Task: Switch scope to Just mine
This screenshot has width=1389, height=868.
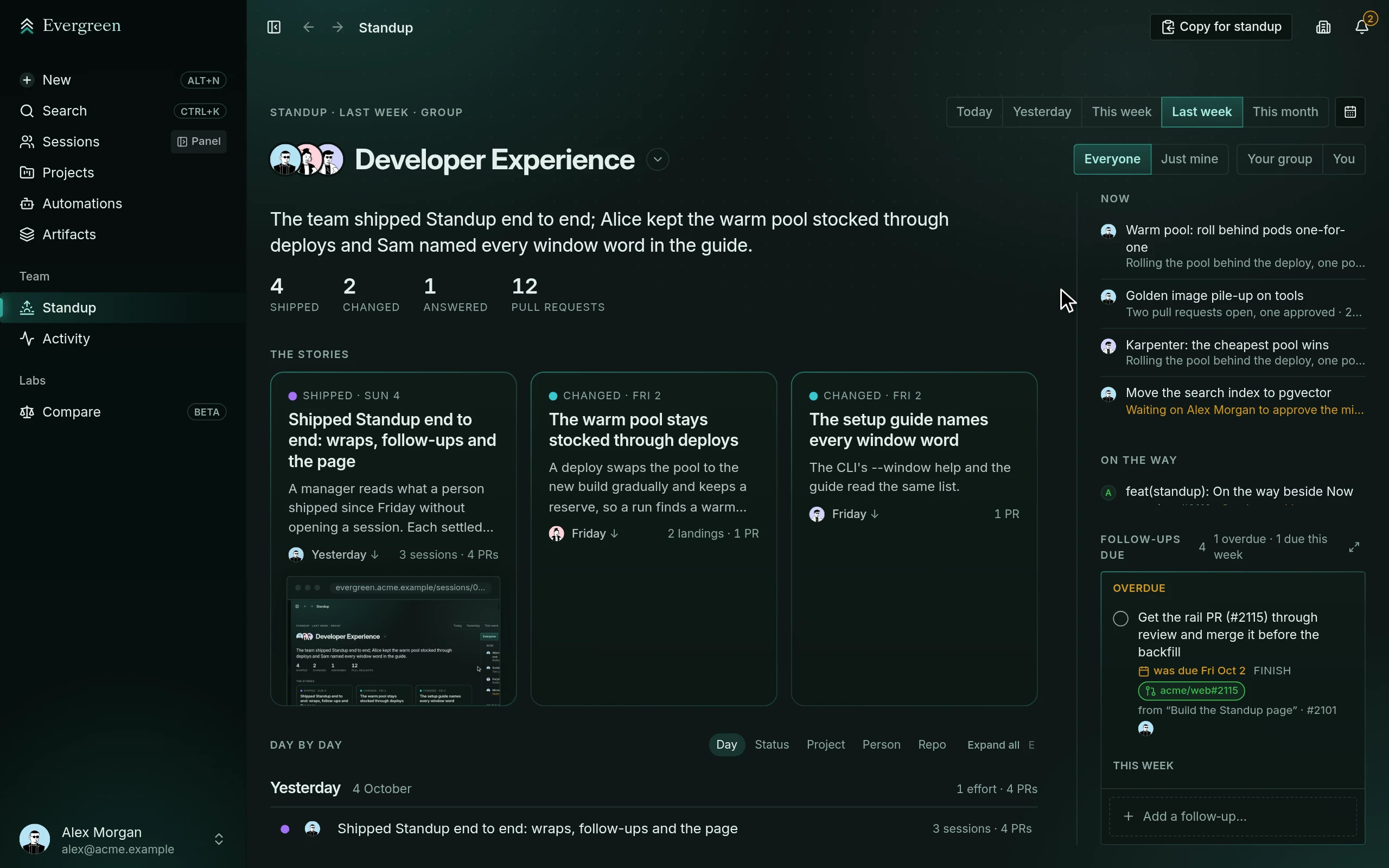Action: [x=1189, y=159]
